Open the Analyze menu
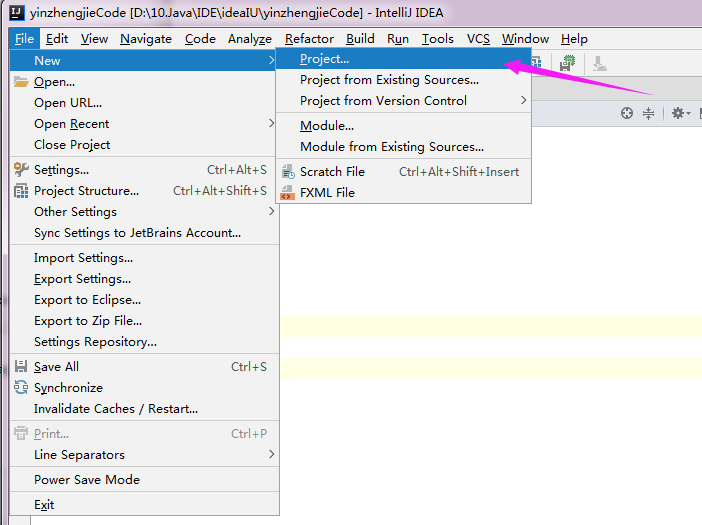Viewport: 702px width, 525px height. [x=250, y=39]
